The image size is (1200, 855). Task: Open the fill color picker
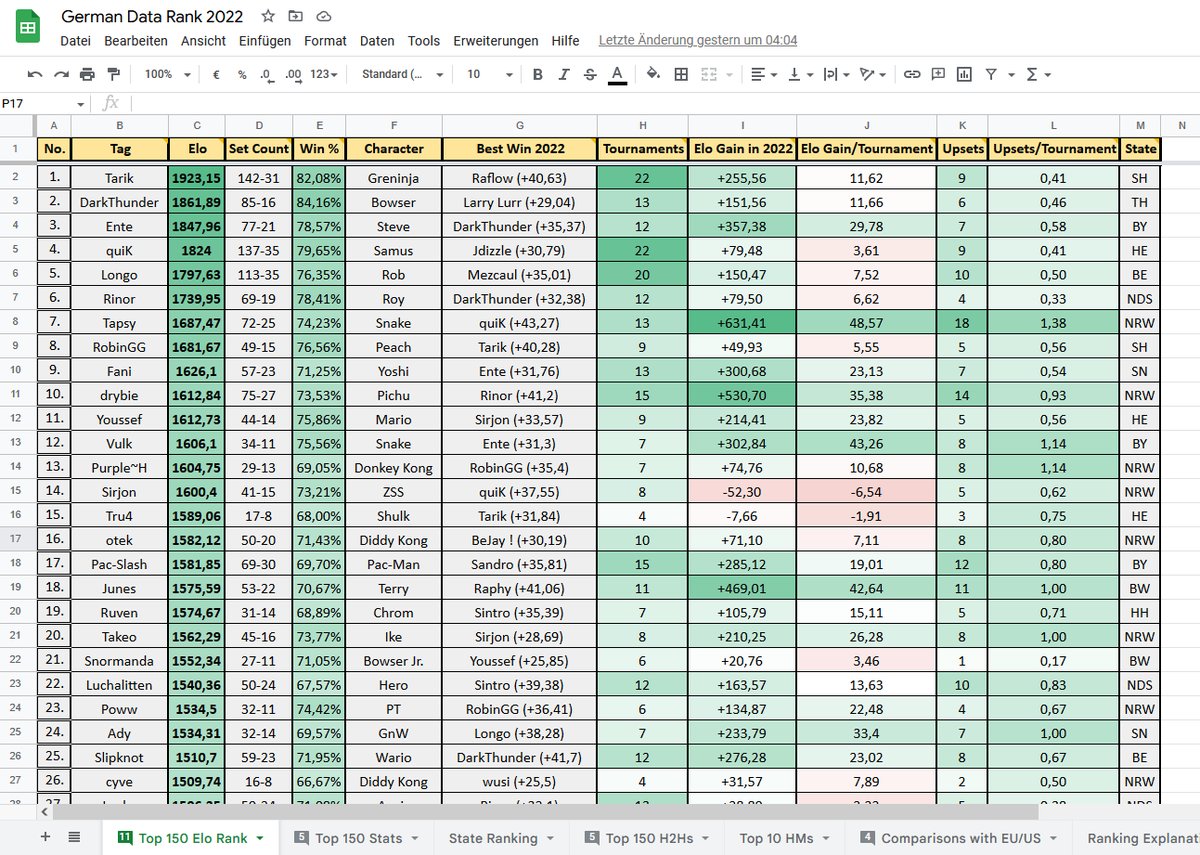pos(655,74)
